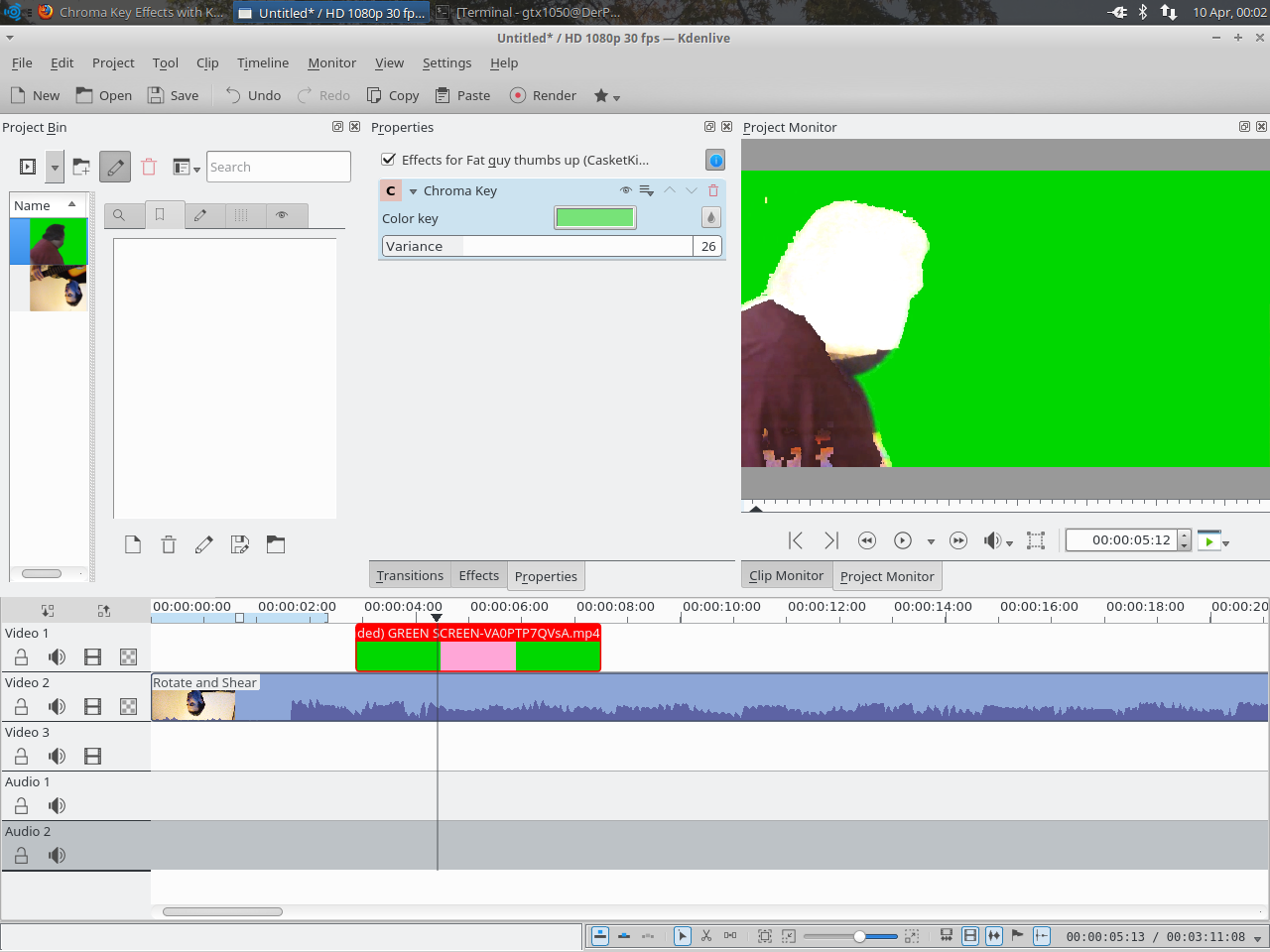Create a new folder in the Project Bin

point(81,166)
